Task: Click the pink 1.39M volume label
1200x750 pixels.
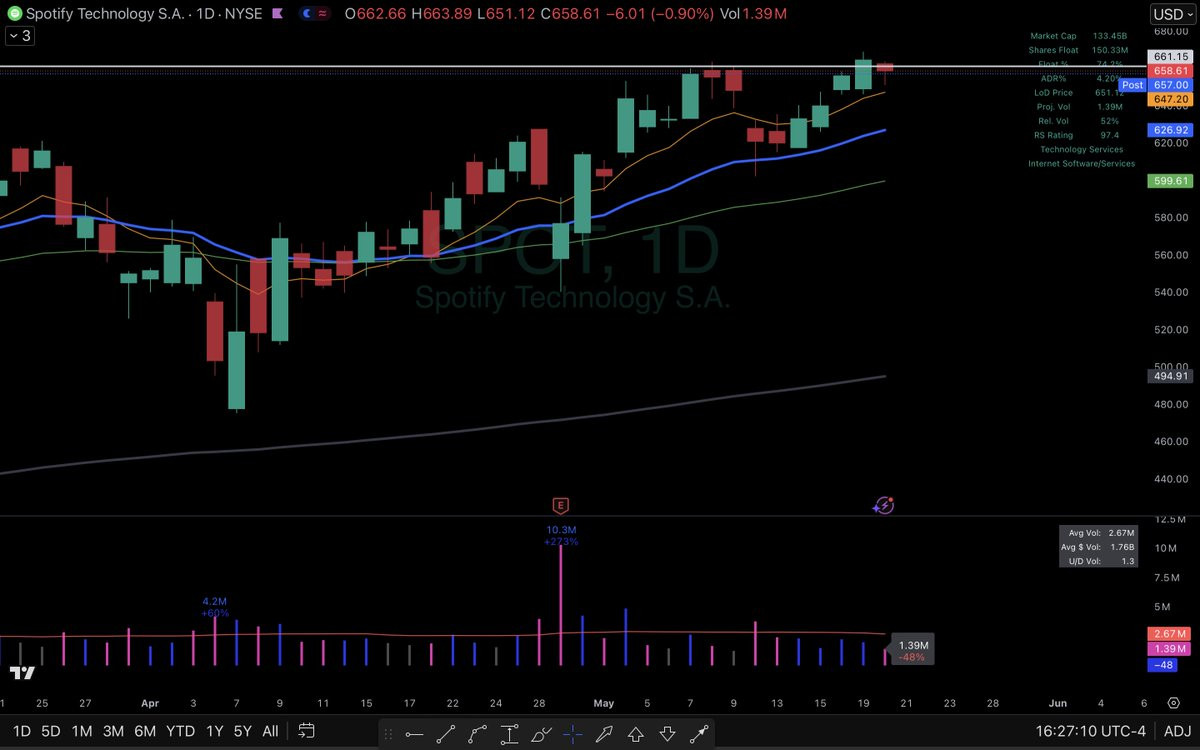Action: (1170, 649)
